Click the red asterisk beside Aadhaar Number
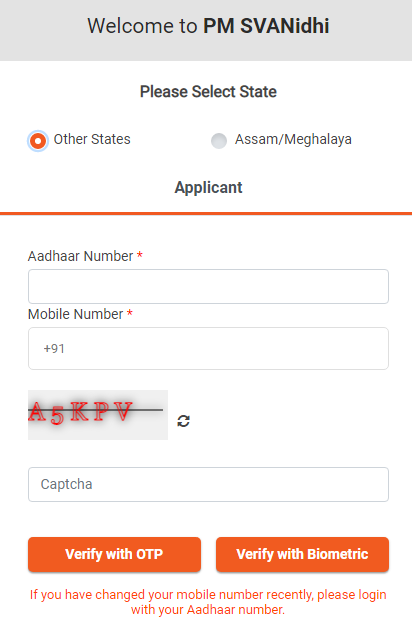The image size is (412, 626). [140, 254]
